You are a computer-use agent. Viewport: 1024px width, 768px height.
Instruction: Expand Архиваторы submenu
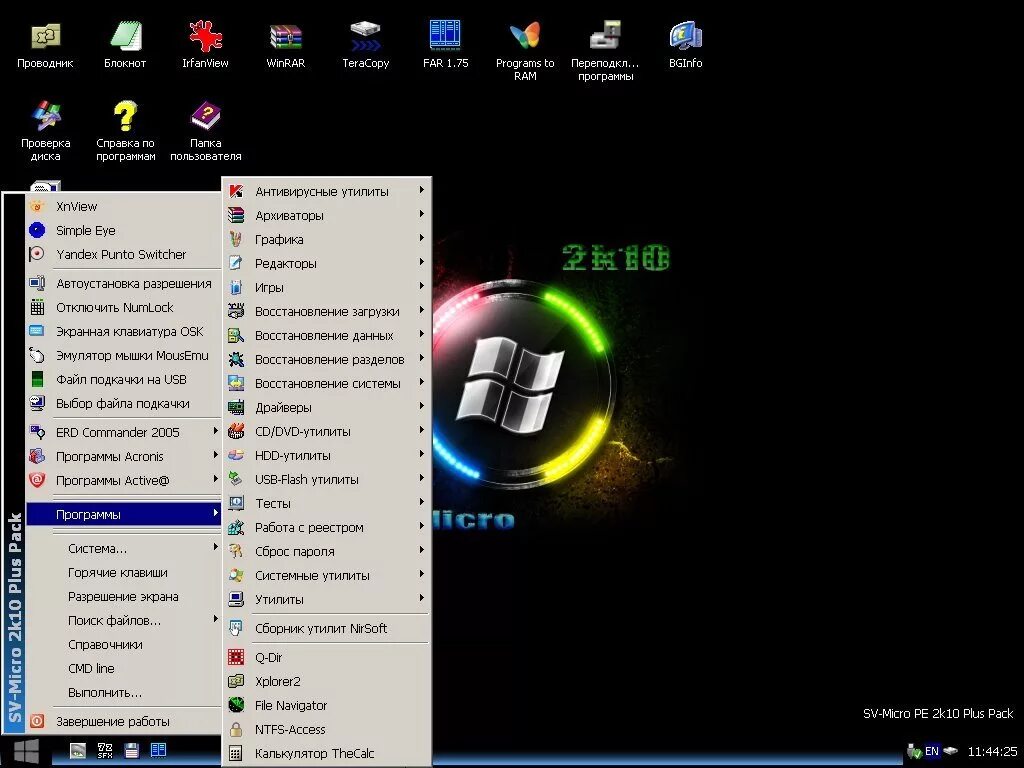327,216
